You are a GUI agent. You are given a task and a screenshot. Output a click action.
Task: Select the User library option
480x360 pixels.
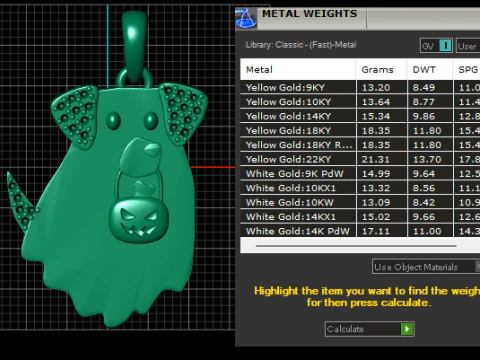(468, 46)
